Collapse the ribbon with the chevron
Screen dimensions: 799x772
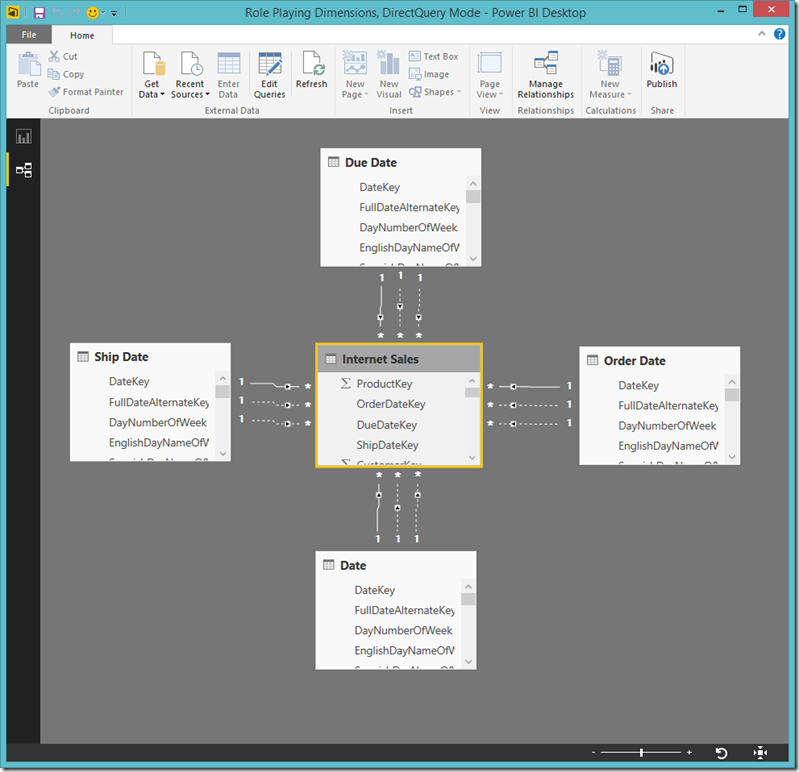(x=762, y=34)
